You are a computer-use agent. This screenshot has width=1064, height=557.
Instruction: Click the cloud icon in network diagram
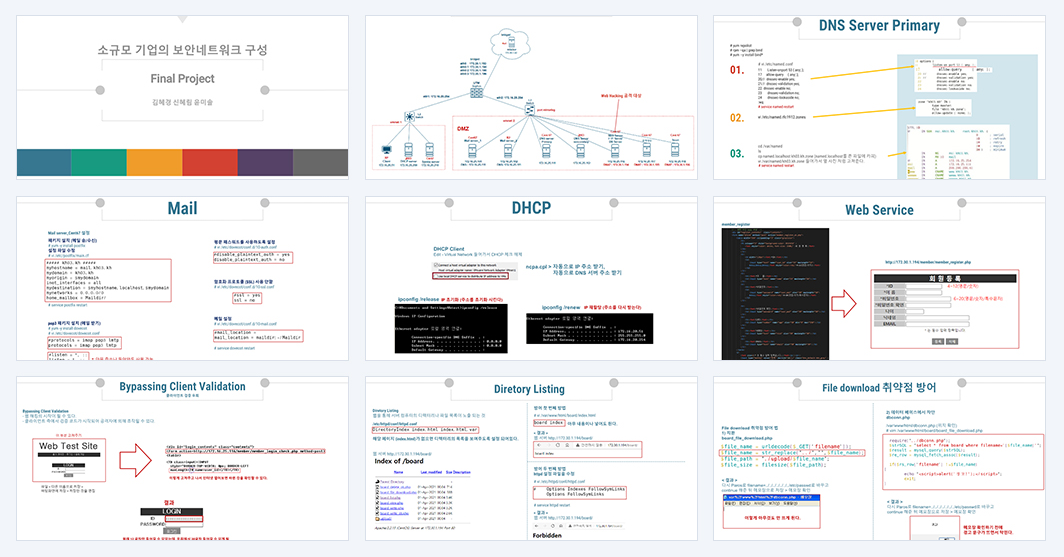(510, 43)
